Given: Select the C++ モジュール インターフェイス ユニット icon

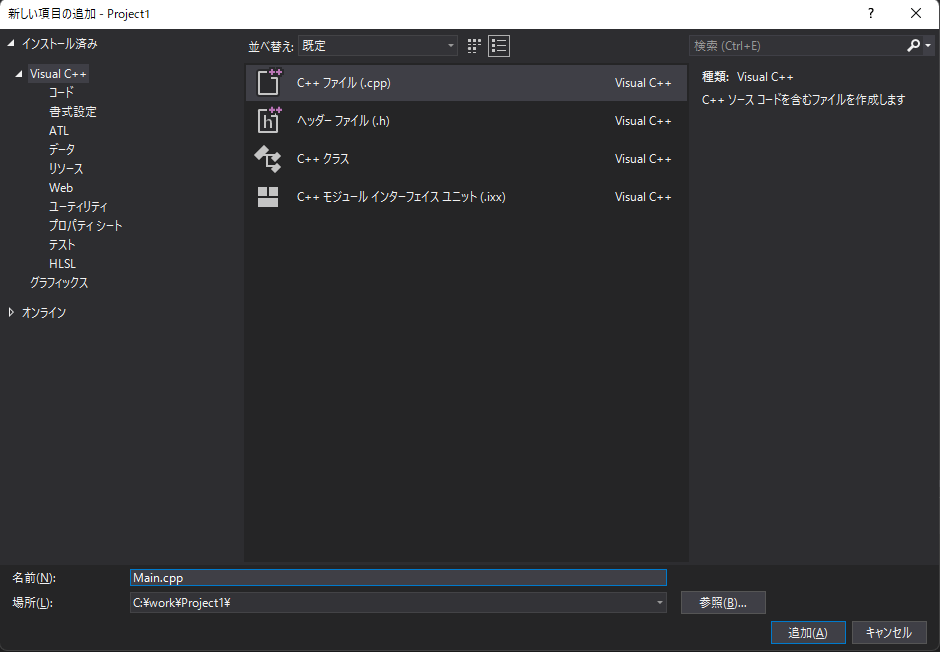Looking at the screenshot, I should 269,196.
